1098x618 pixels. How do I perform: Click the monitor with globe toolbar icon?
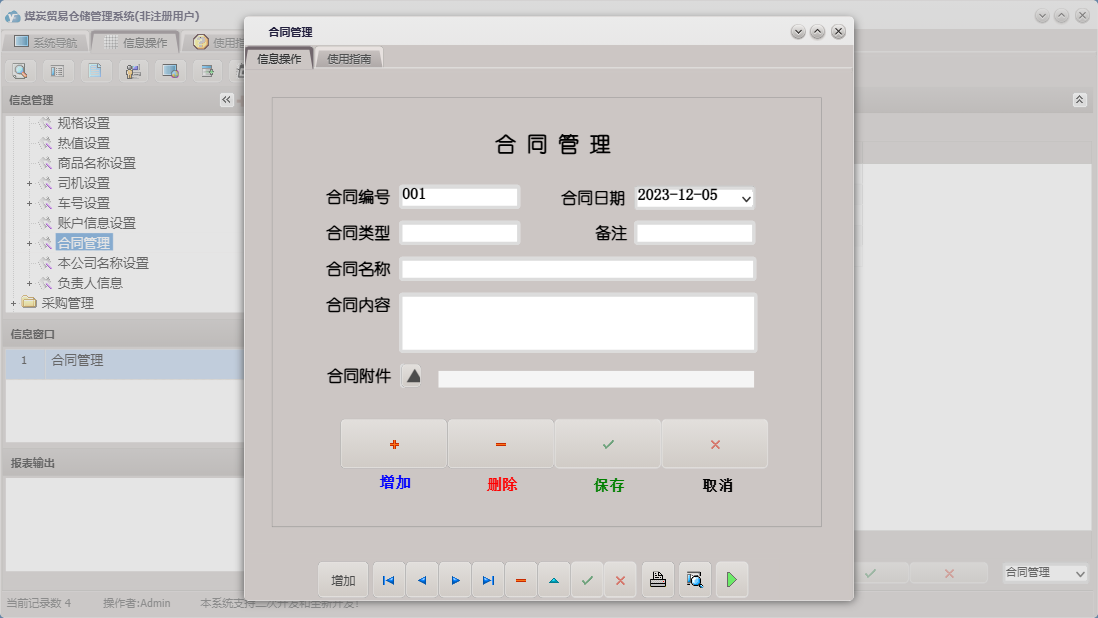click(169, 71)
